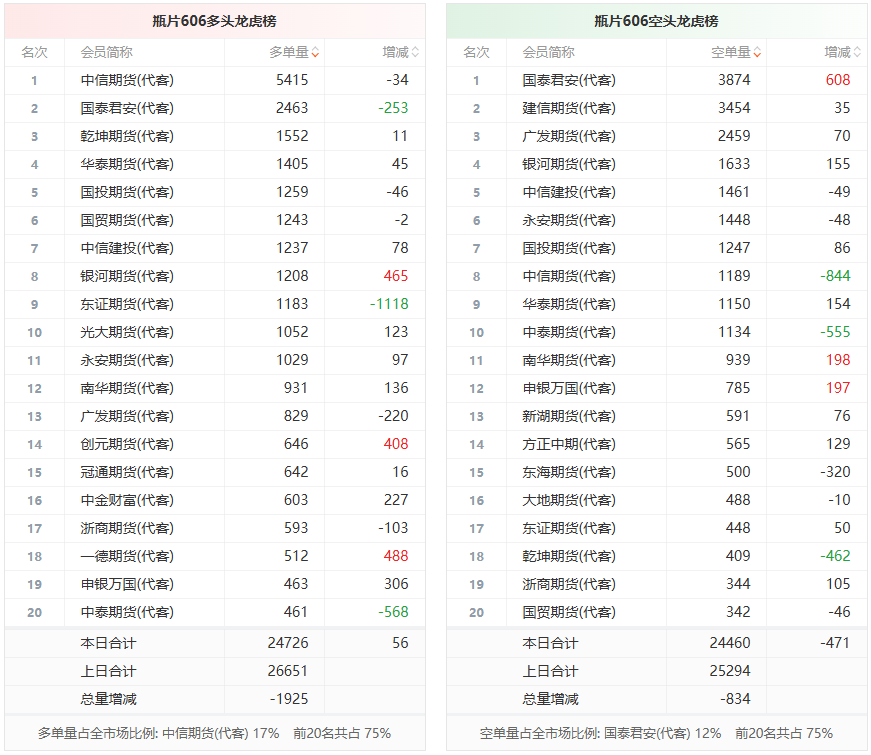871x755 pixels.
Task: Click short table 上日合计 value 25294
Action: coord(730,671)
